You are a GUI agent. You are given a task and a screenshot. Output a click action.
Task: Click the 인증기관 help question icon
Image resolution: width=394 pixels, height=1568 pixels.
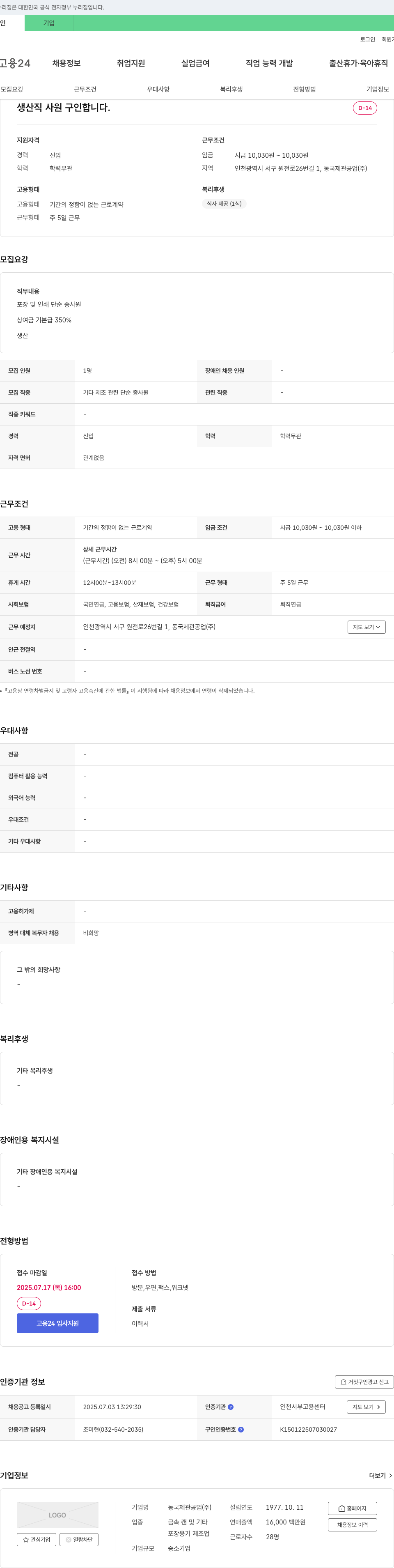[x=230, y=1407]
